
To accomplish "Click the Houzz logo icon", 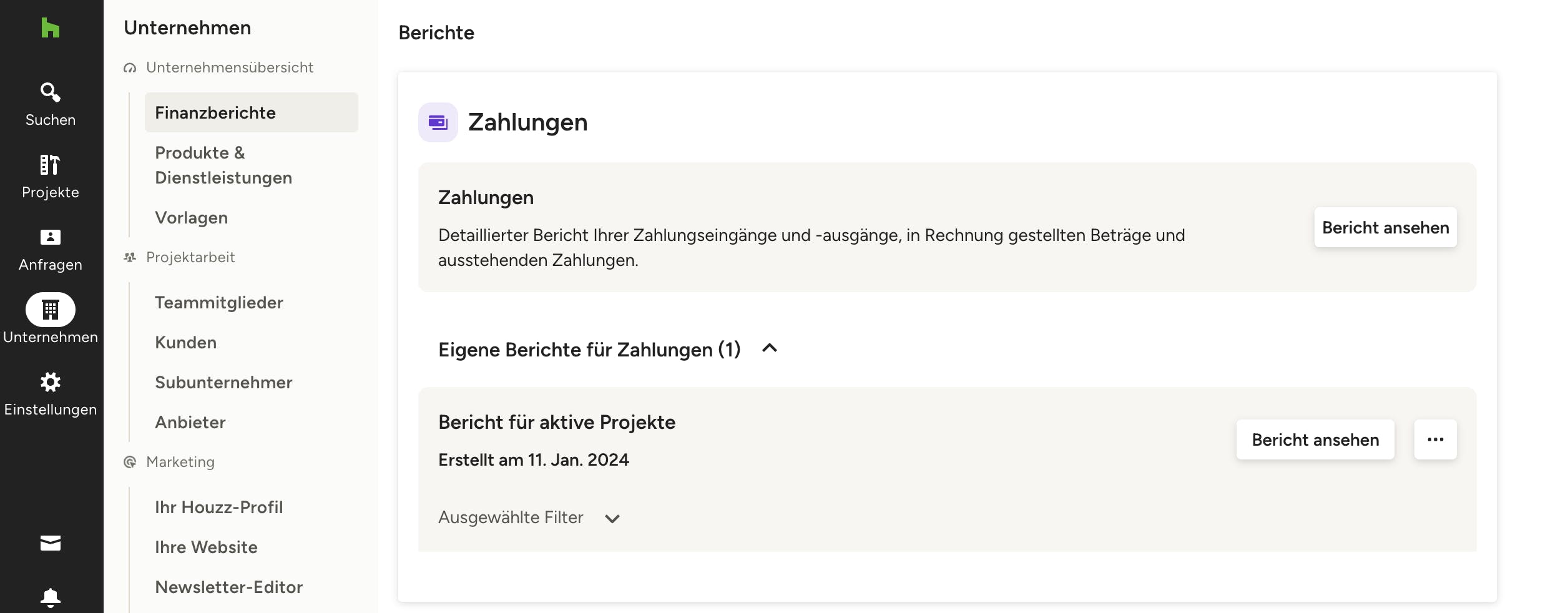I will [x=50, y=28].
